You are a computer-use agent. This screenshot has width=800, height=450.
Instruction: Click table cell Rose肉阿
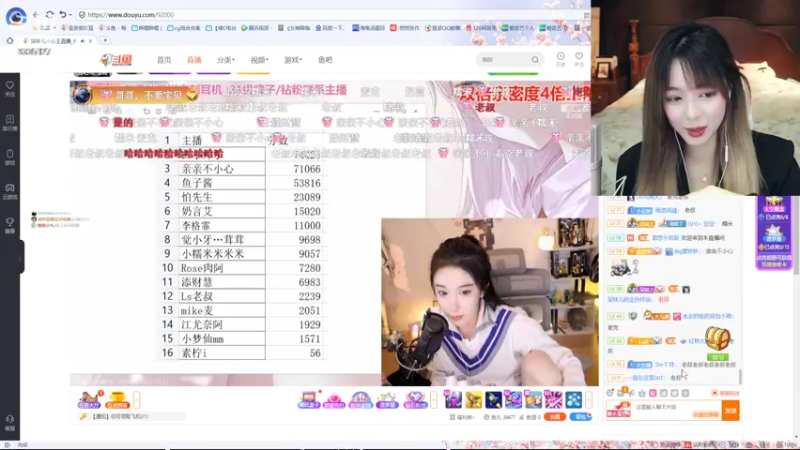[222, 268]
